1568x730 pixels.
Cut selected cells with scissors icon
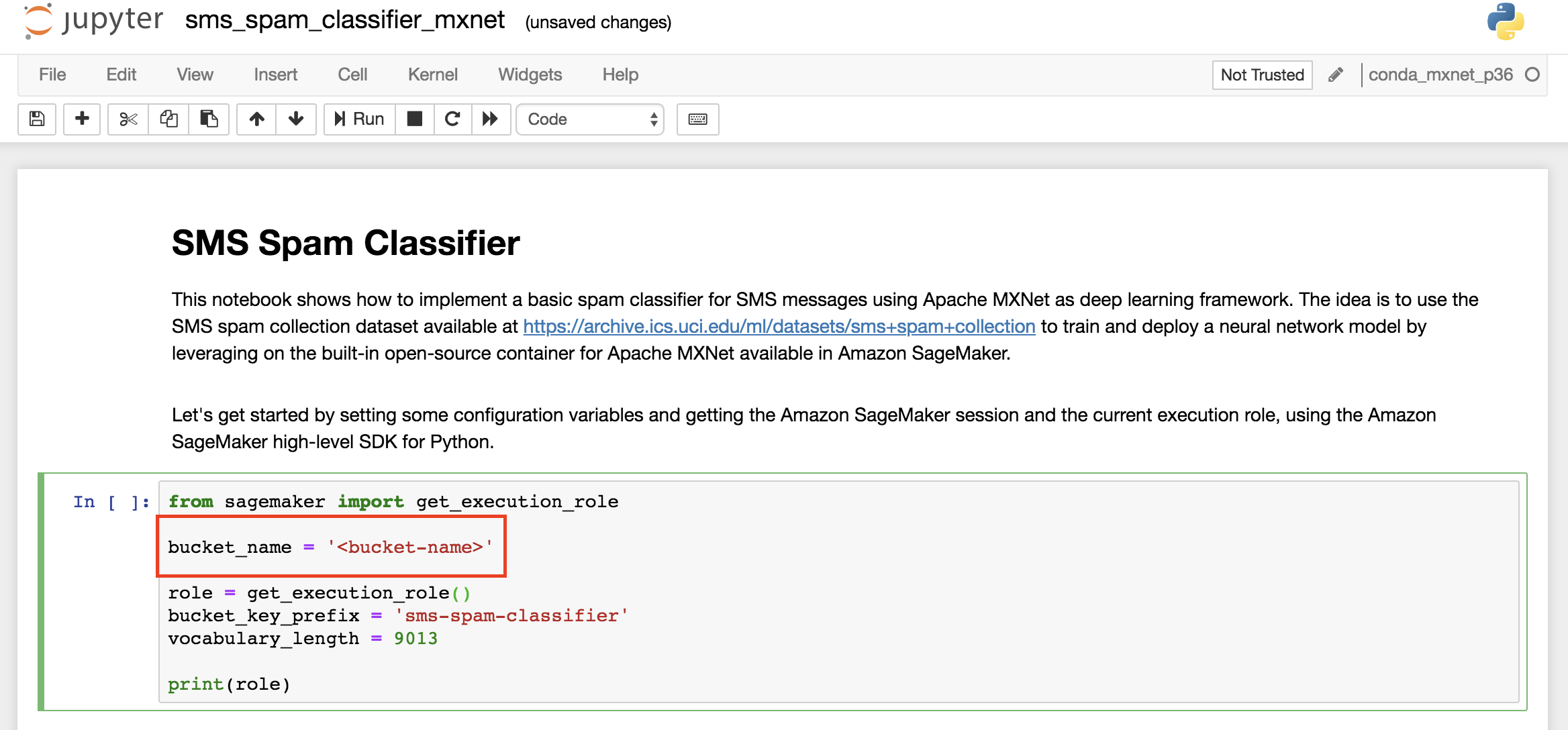tap(128, 119)
